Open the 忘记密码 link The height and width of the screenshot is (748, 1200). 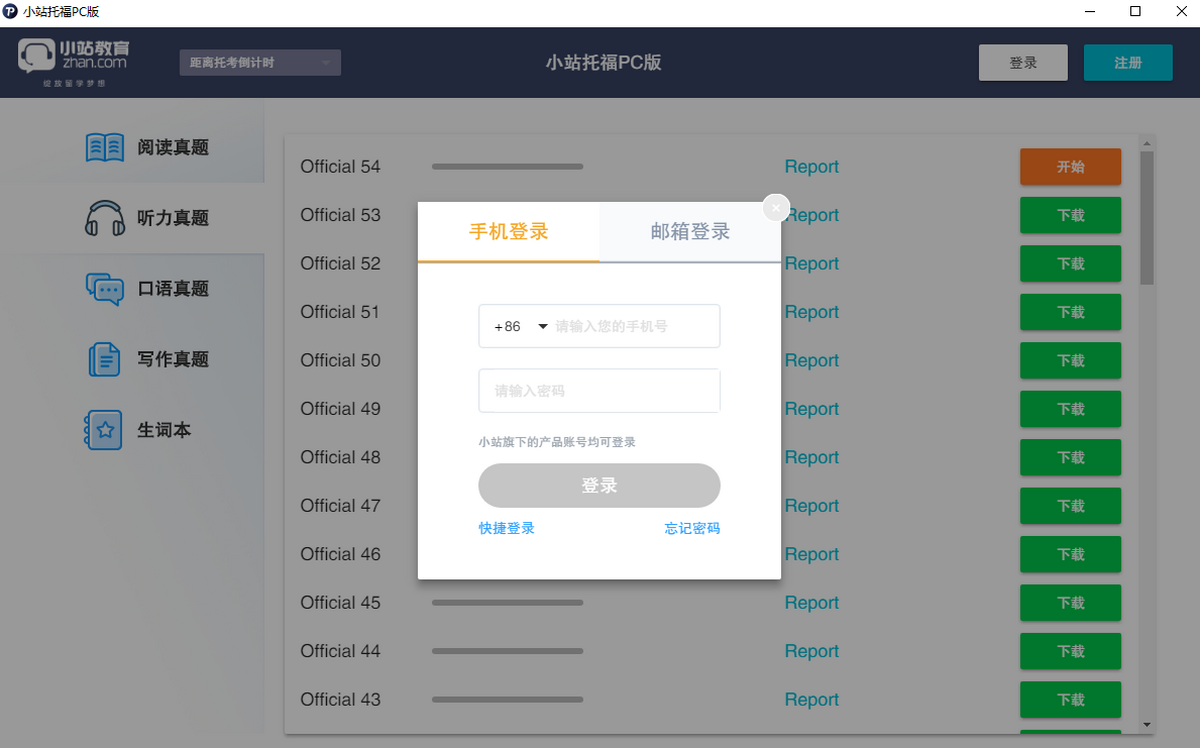click(692, 528)
